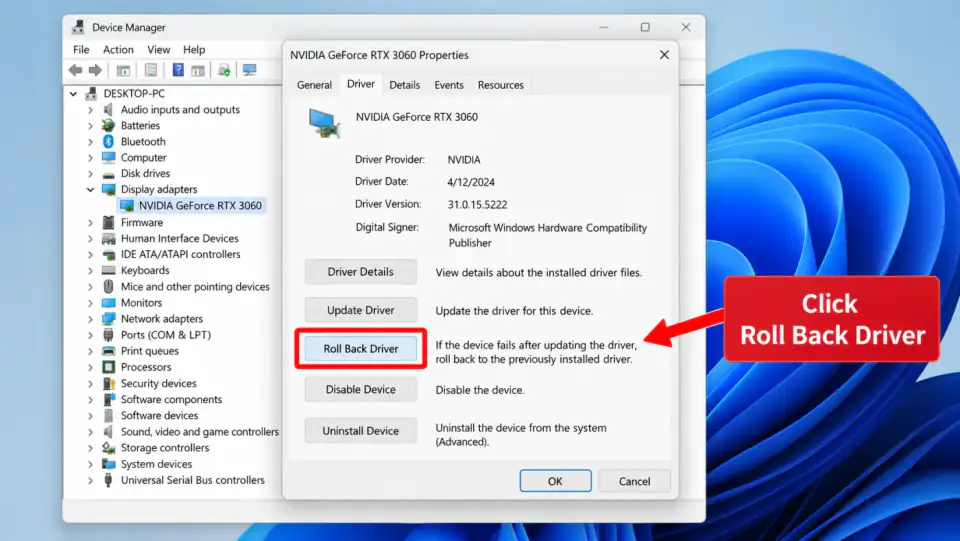Open the Resources tab
960x541 pixels.
click(501, 85)
